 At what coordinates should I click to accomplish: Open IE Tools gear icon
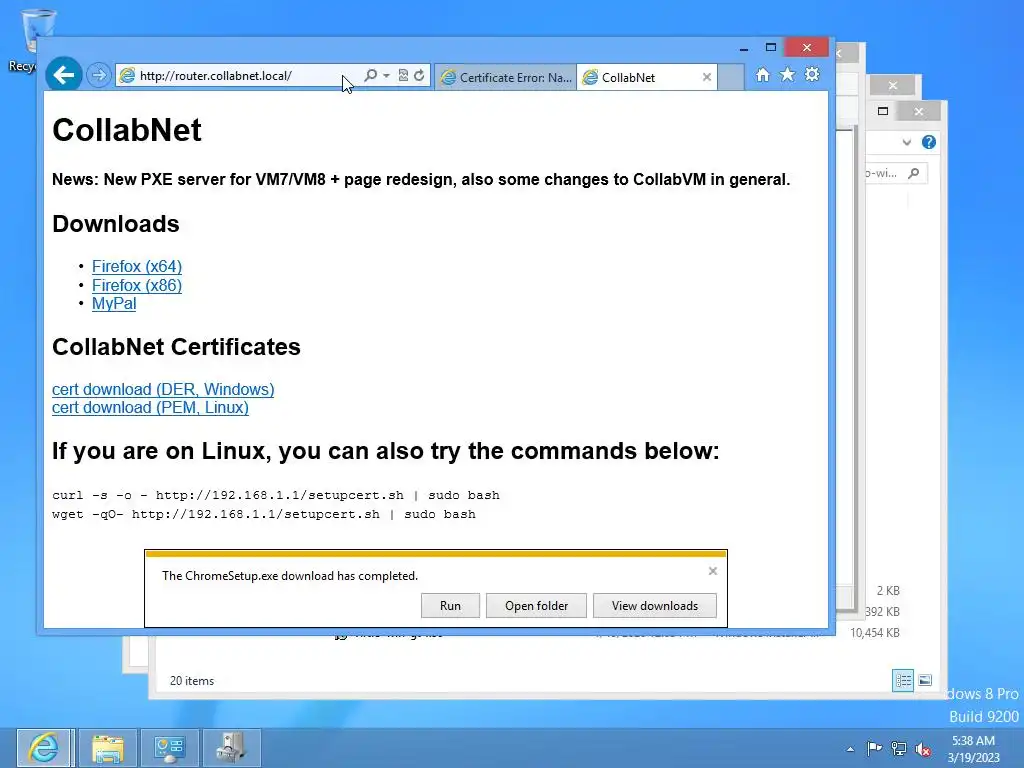click(x=812, y=75)
